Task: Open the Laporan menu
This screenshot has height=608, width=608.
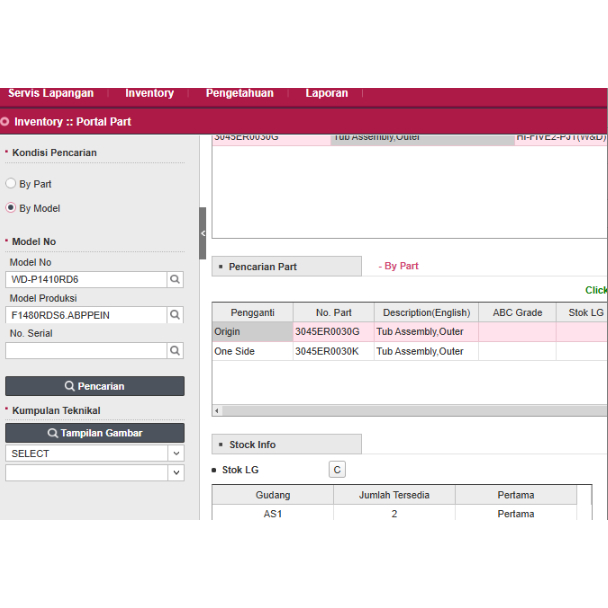Action: tap(327, 94)
